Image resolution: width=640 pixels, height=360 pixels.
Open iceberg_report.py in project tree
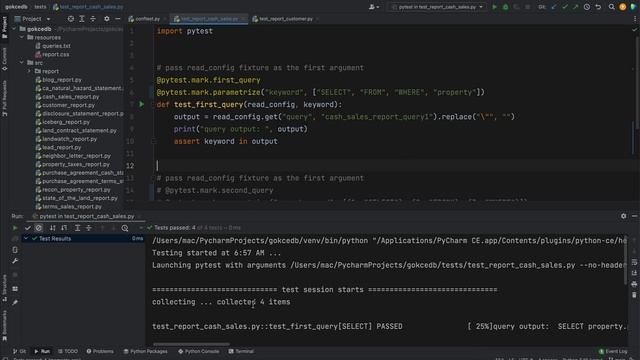coord(62,122)
